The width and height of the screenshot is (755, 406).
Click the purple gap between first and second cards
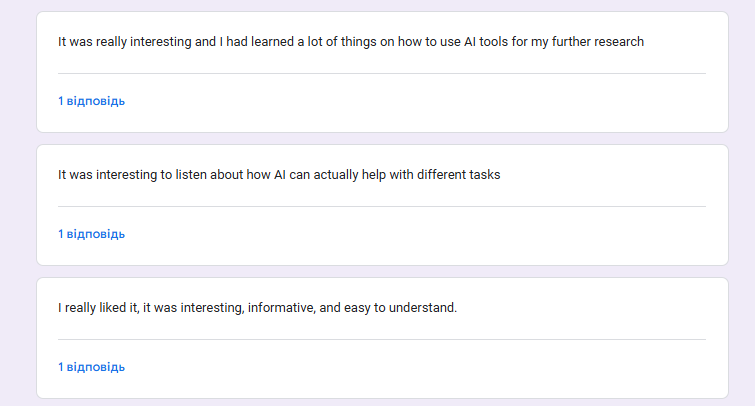(x=381, y=139)
